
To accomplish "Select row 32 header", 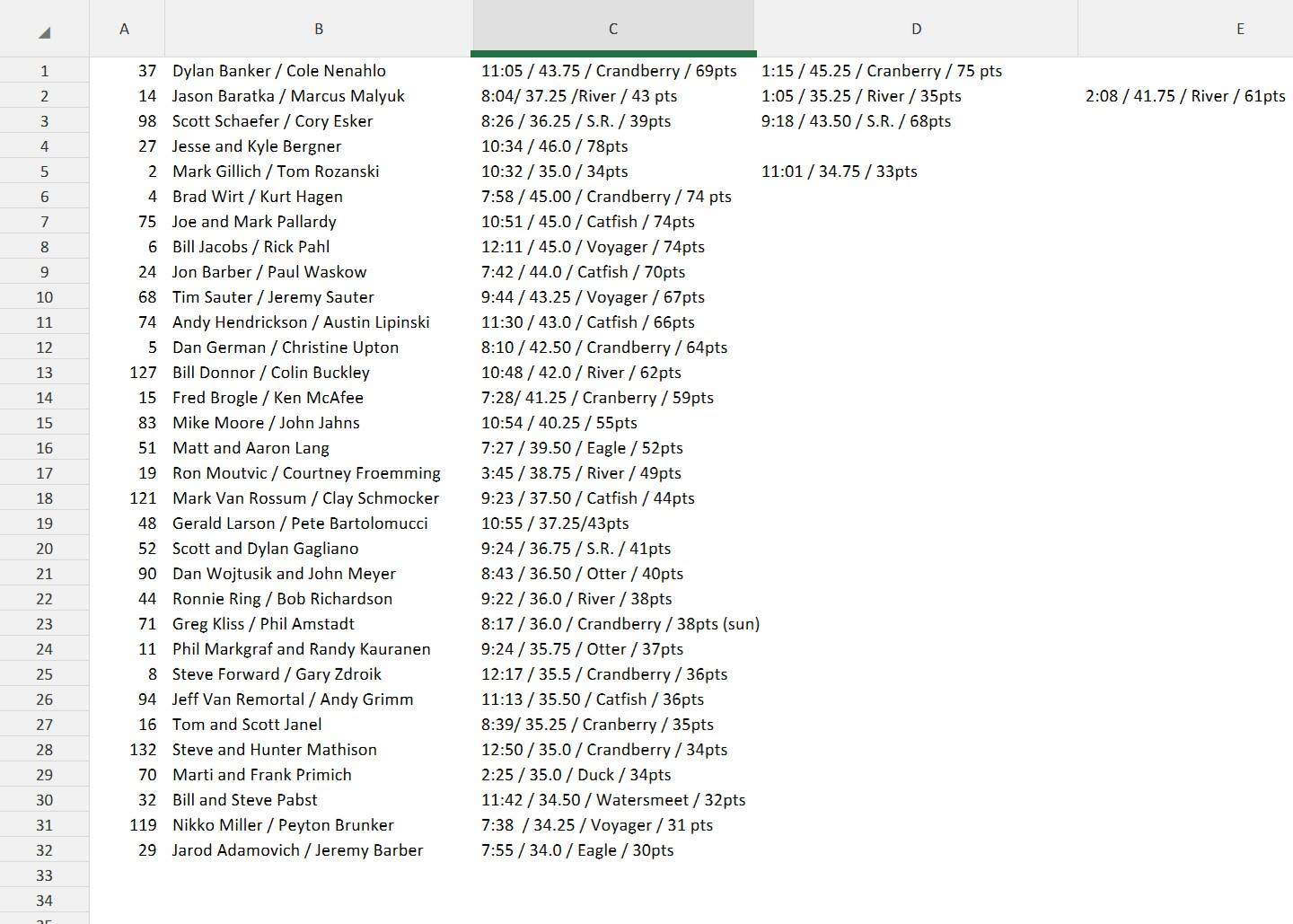I will point(44,850).
